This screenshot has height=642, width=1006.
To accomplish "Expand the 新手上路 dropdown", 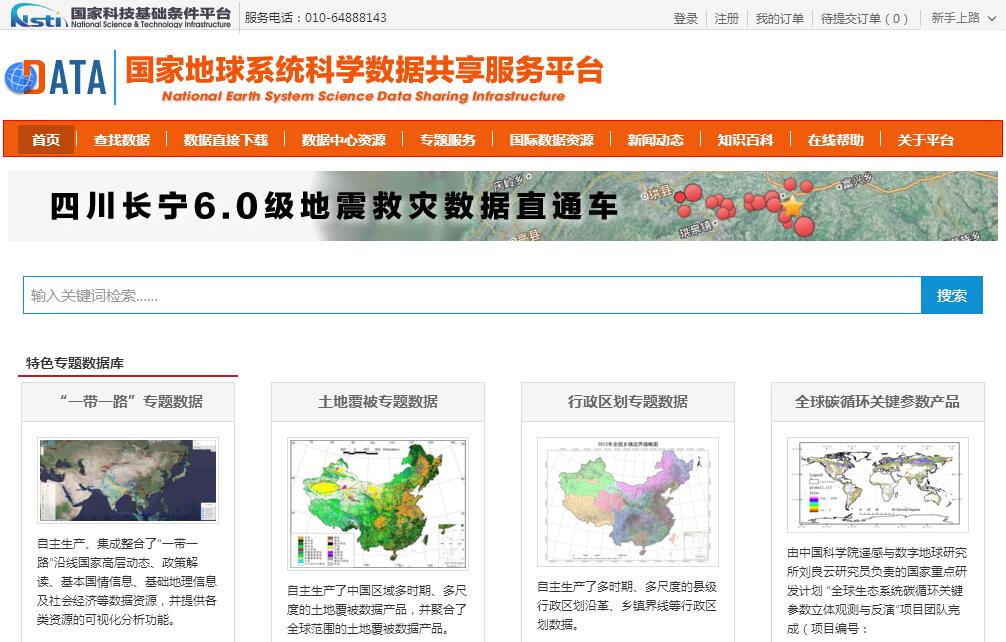I will pyautogui.click(x=961, y=18).
